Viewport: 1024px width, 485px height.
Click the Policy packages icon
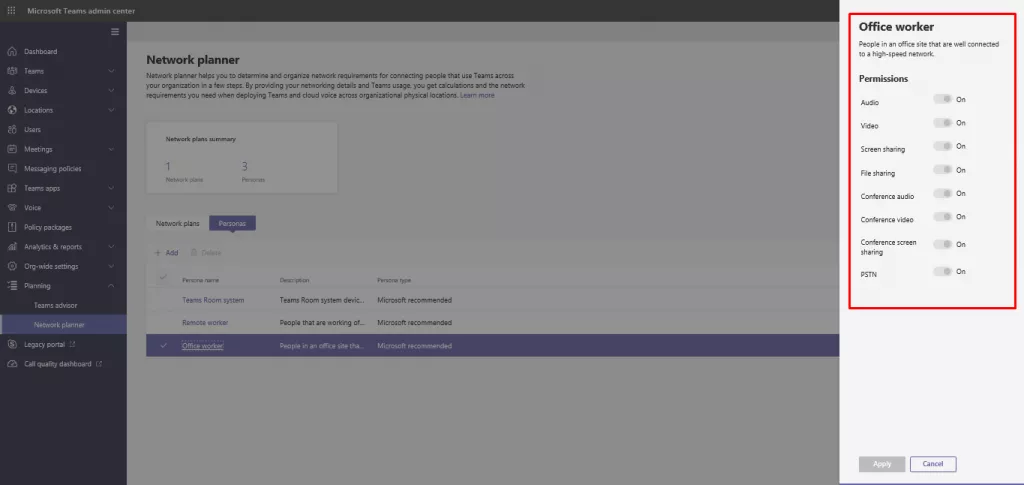12,227
